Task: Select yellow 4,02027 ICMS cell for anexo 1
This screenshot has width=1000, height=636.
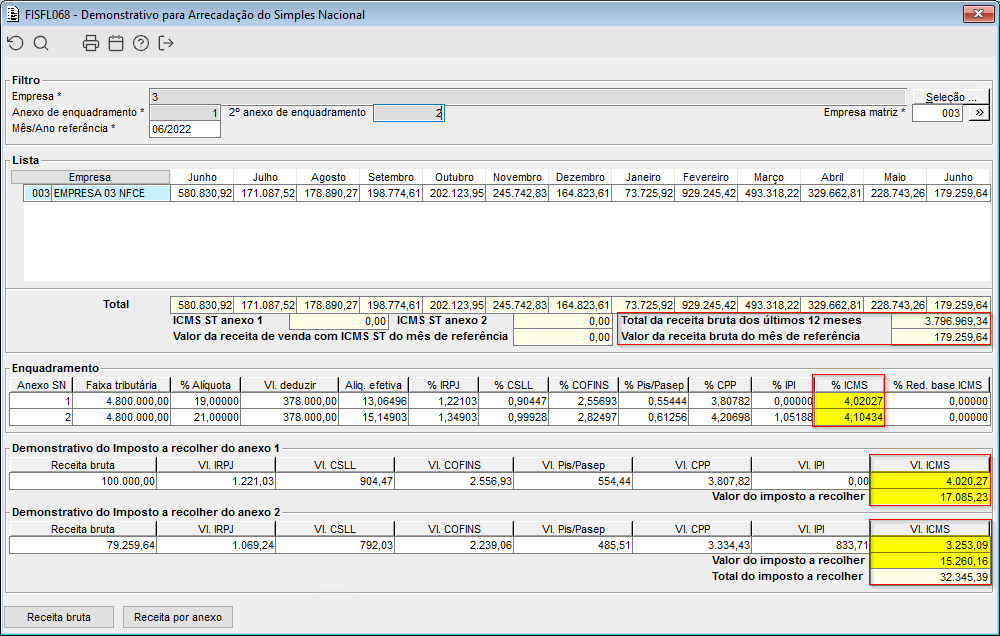Action: 848,401
